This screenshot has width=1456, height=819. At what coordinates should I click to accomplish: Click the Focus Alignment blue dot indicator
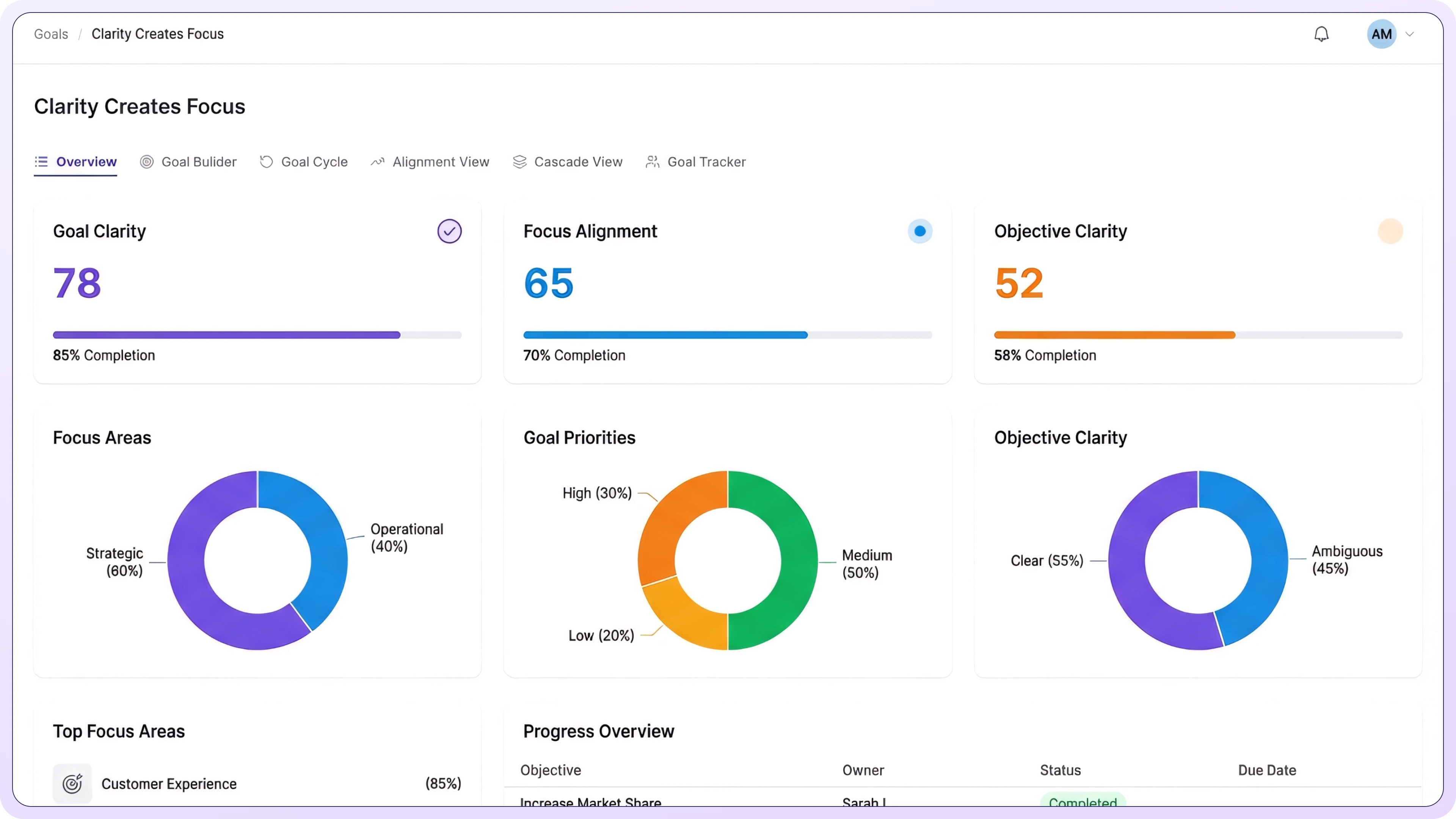coord(919,231)
